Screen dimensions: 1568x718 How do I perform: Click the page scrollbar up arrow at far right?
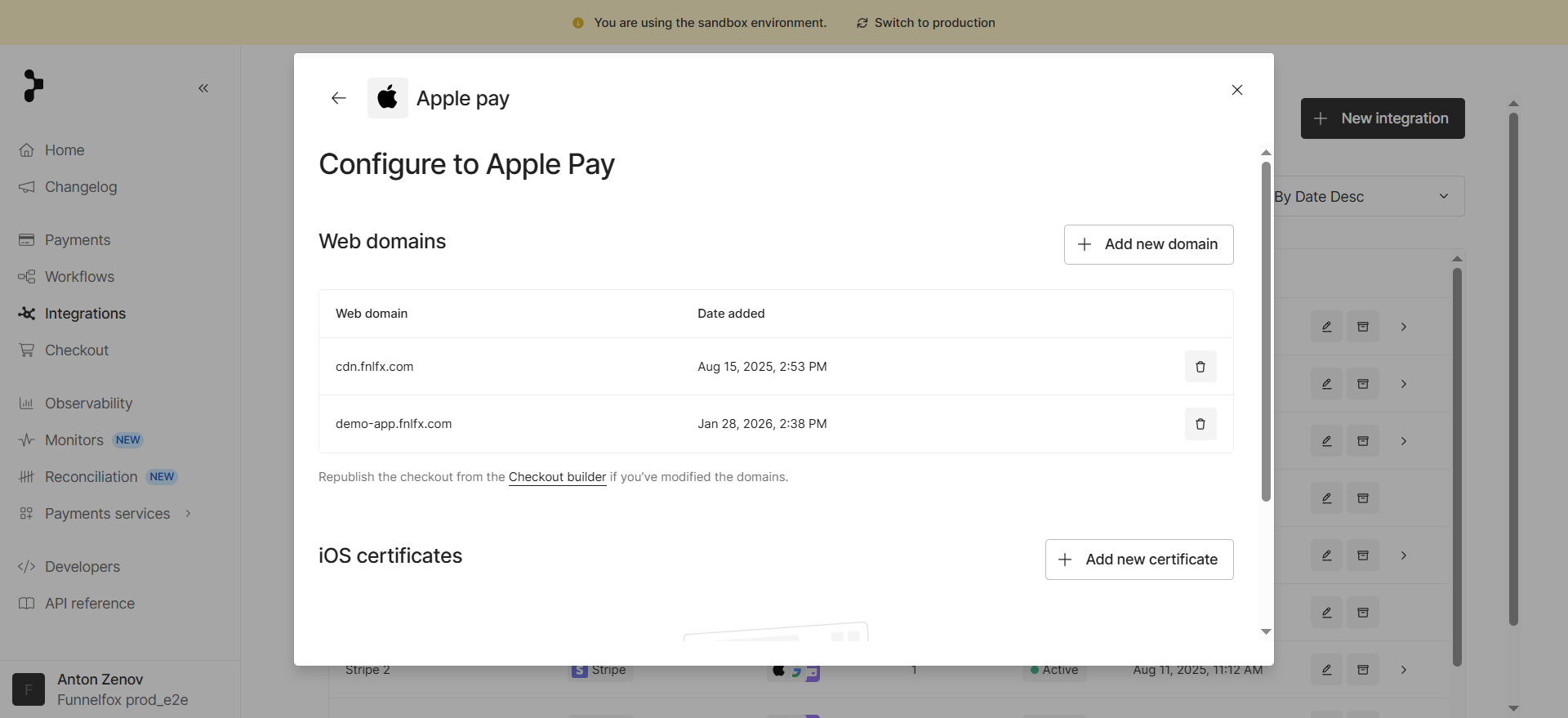pos(1513,104)
